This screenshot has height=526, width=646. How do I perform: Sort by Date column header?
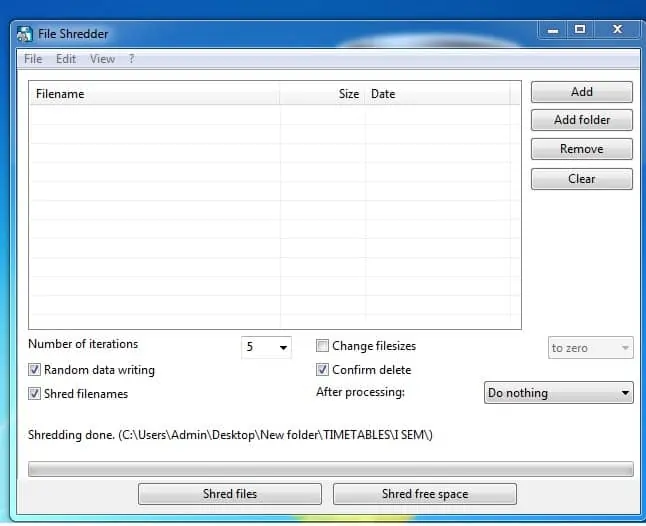tap(437, 94)
